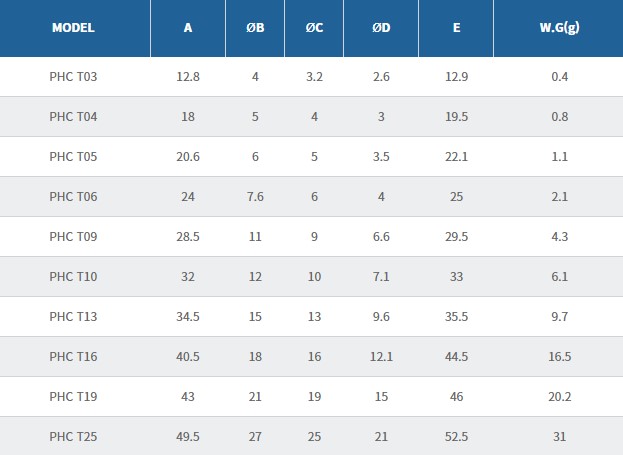Click the PHC T13 row label
Viewport: 623px width, 455px height.
tap(73, 317)
